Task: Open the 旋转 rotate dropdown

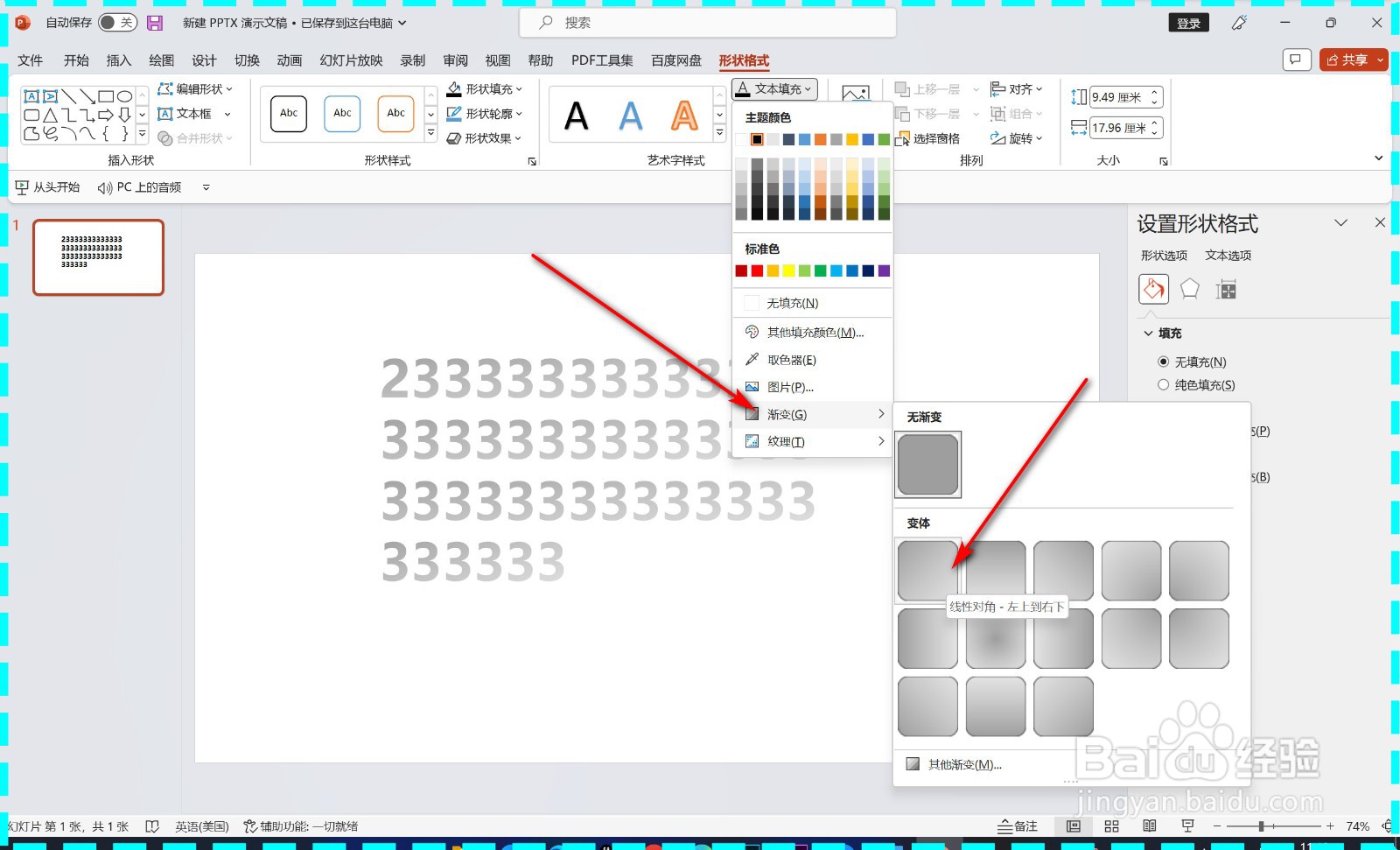Action: [1017, 138]
